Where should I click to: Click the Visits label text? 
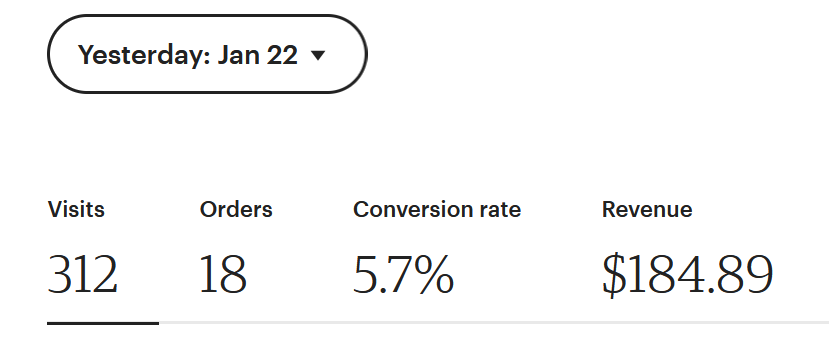[76, 209]
